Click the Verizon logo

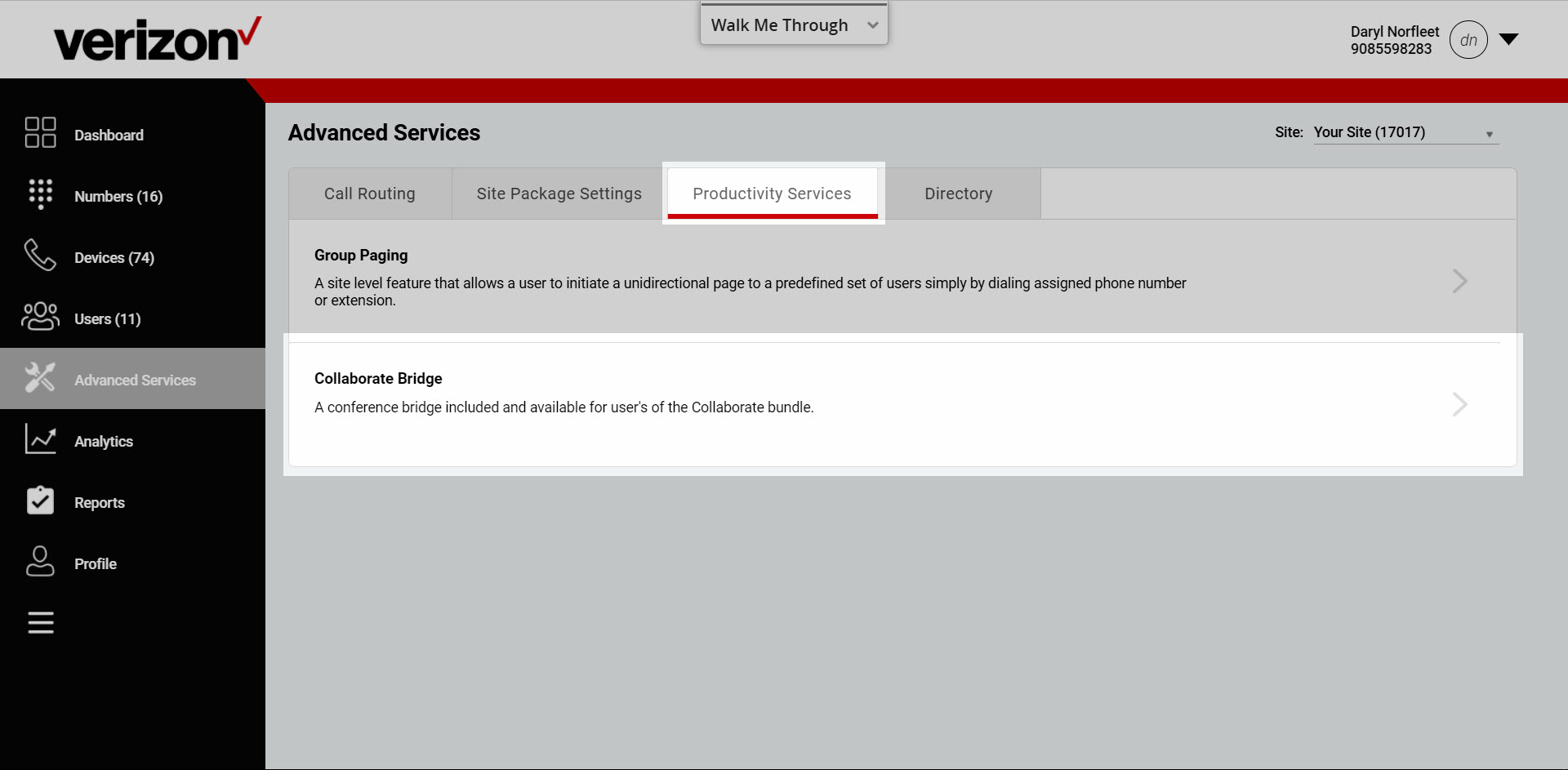tap(158, 39)
